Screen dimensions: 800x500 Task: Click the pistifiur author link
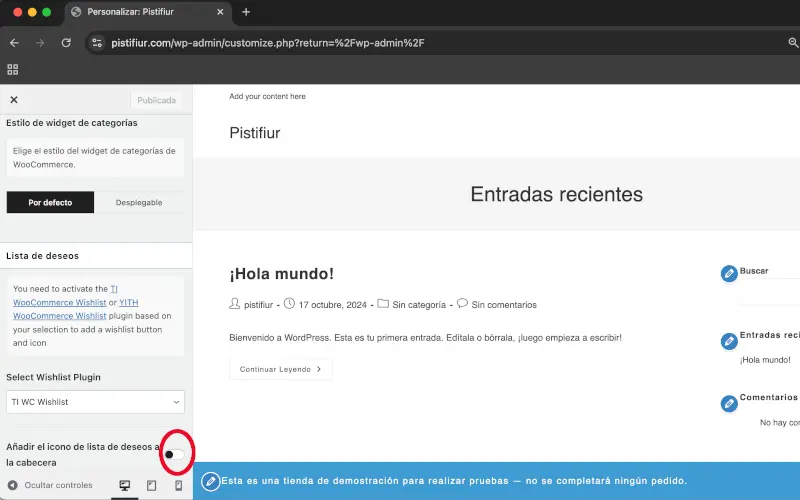(258, 305)
